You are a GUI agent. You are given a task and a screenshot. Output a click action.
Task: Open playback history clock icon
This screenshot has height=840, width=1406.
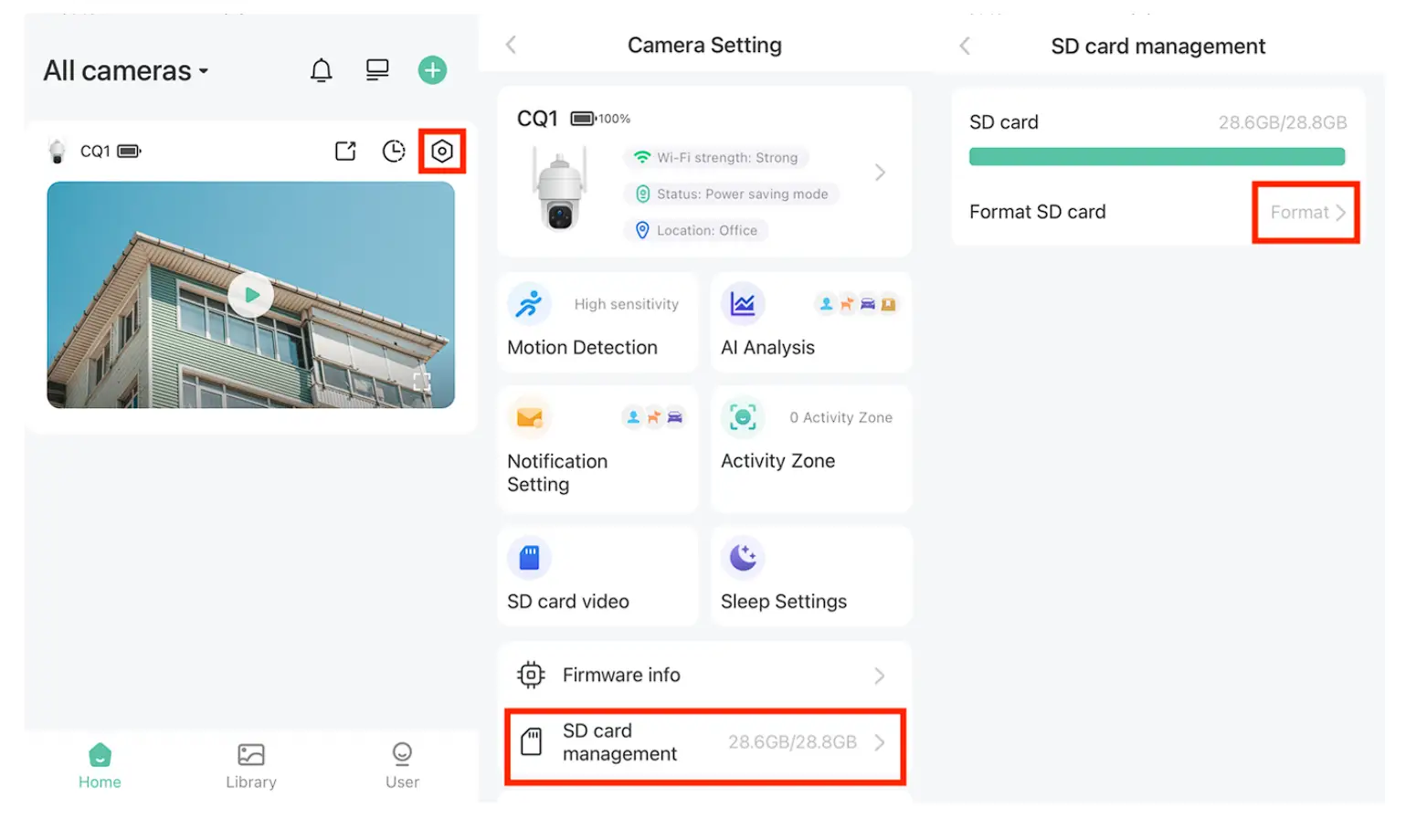coord(394,152)
